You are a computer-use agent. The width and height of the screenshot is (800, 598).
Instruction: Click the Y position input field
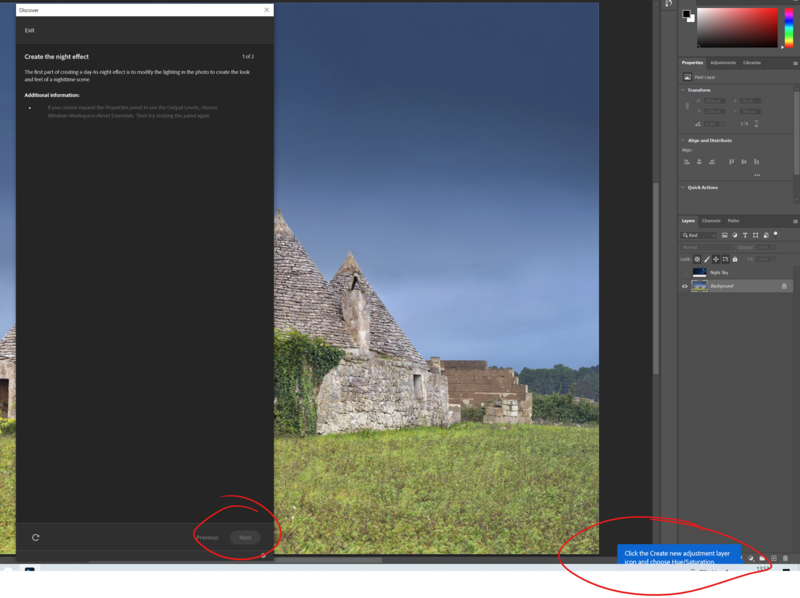tap(751, 111)
